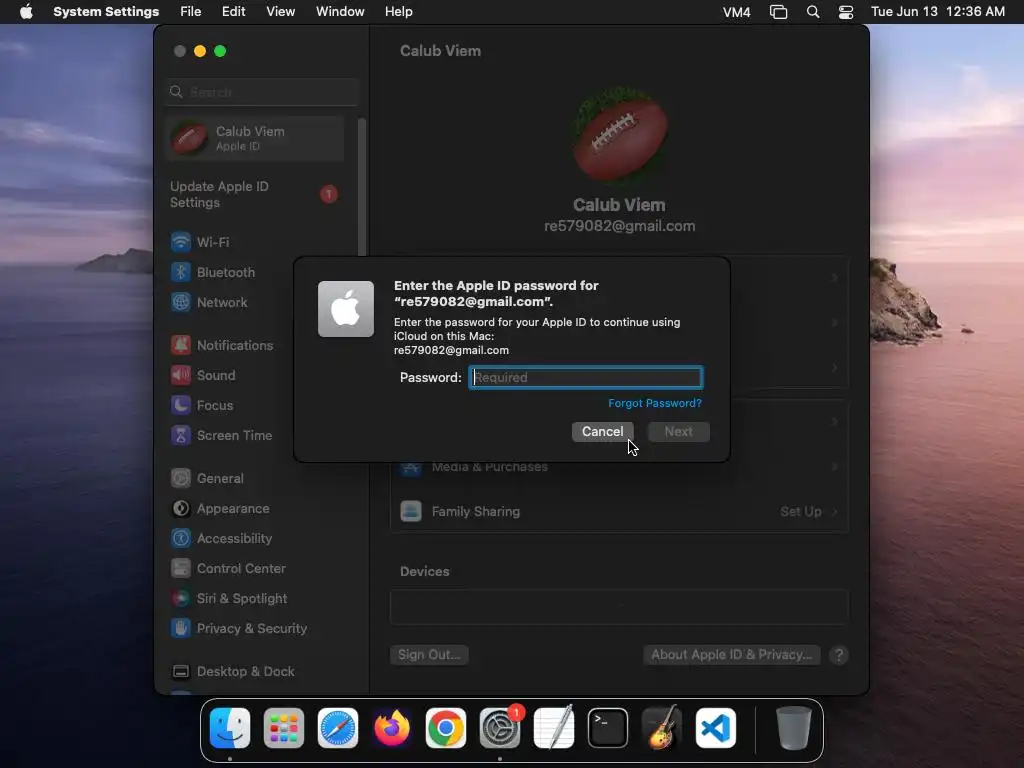Screen dimensions: 1024x768
Task: Click the Spotlight search menu bar icon
Action: 813,12
